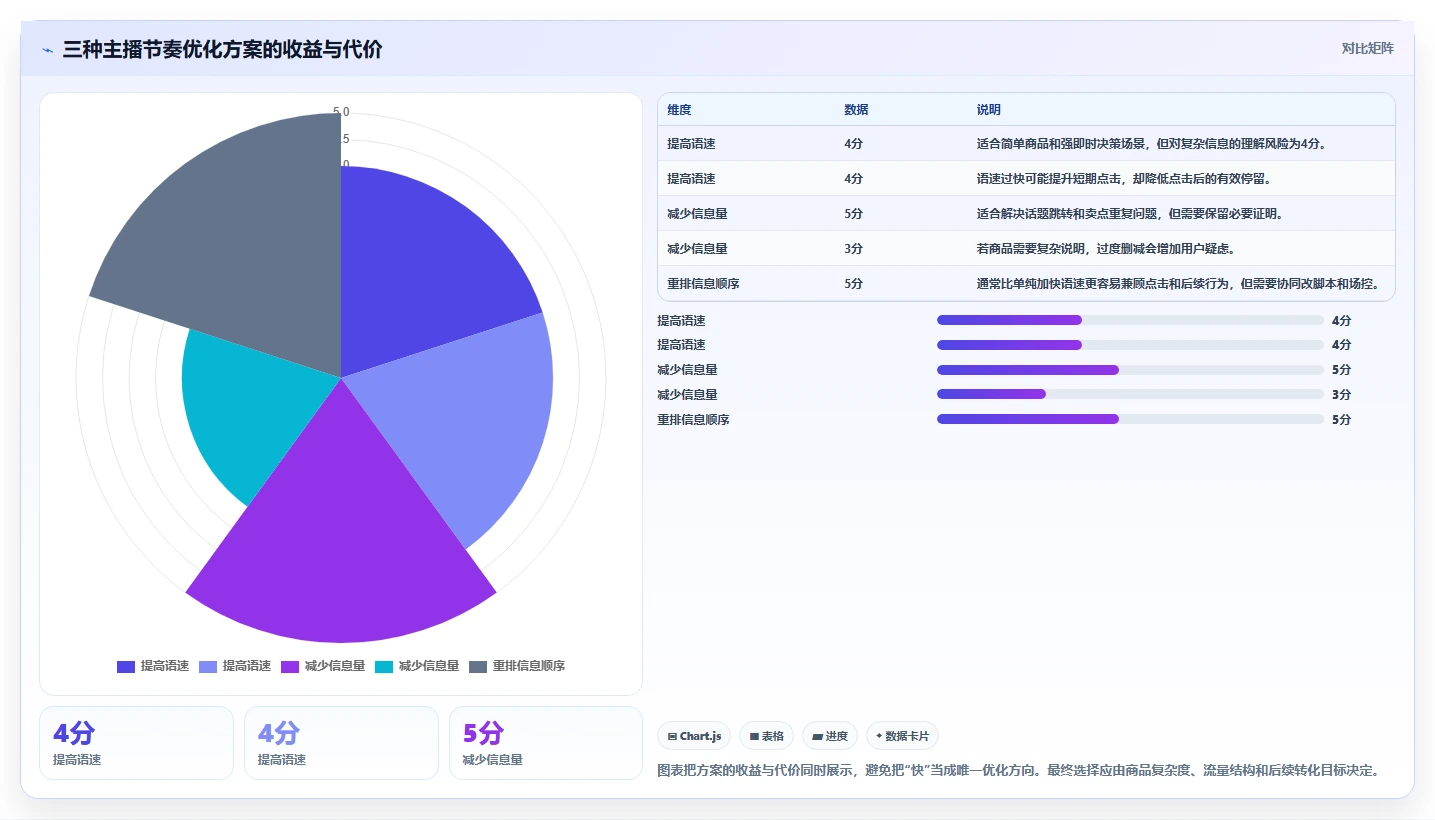The width and height of the screenshot is (1435, 820).
Task: Toggle the cyan 减少信息量 legend item
Action: coord(417,666)
